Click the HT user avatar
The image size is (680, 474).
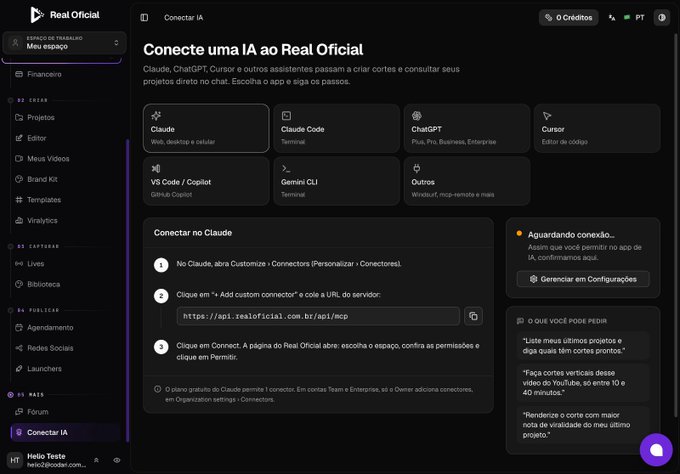15,460
